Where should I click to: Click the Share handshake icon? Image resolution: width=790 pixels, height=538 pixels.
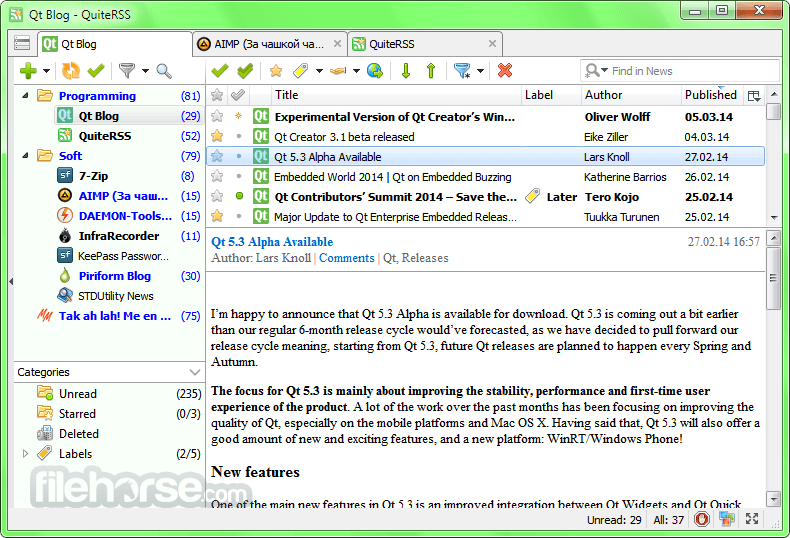point(338,71)
